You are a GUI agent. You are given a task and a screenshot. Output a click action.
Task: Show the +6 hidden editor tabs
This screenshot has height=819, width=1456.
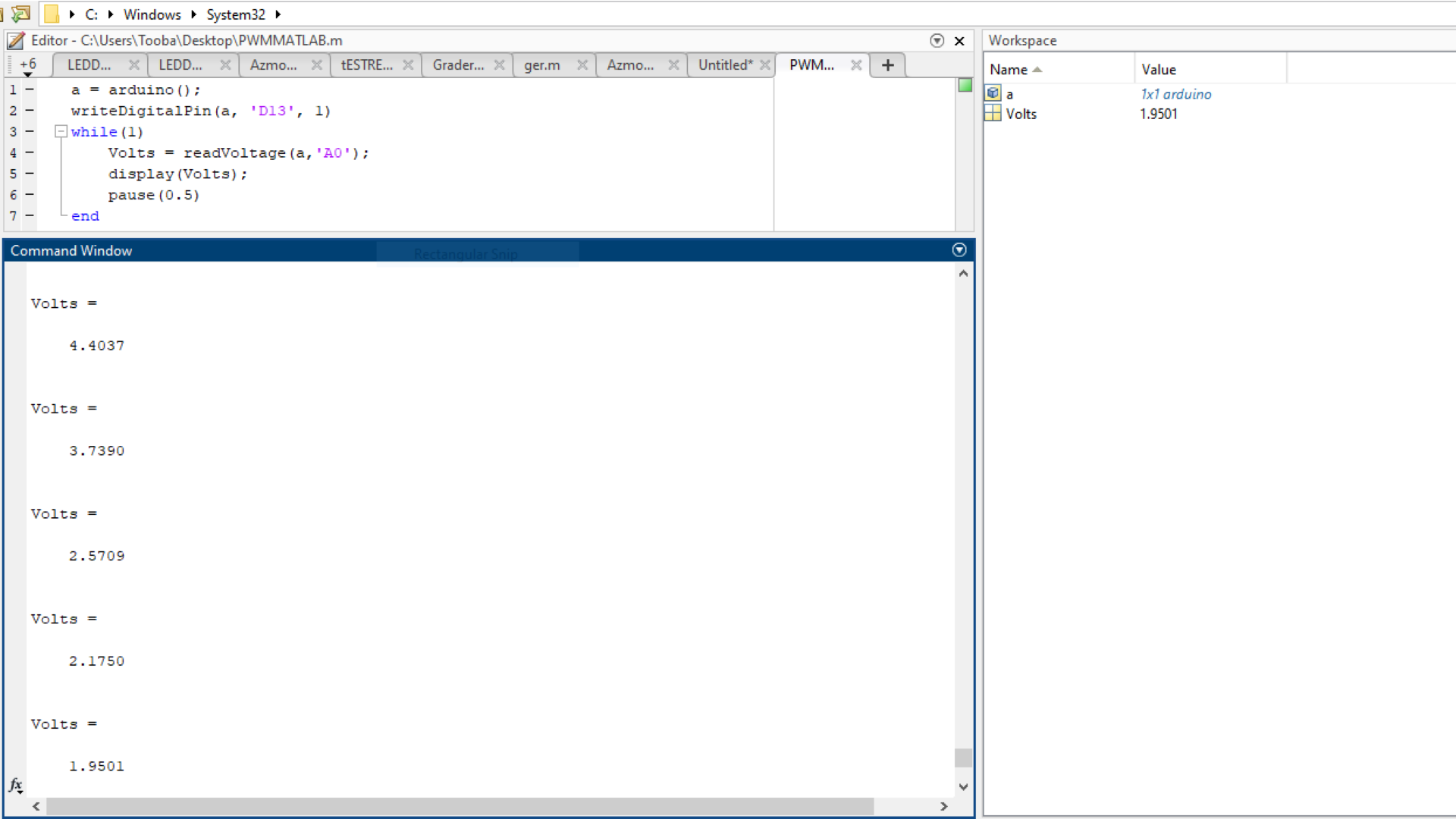28,66
